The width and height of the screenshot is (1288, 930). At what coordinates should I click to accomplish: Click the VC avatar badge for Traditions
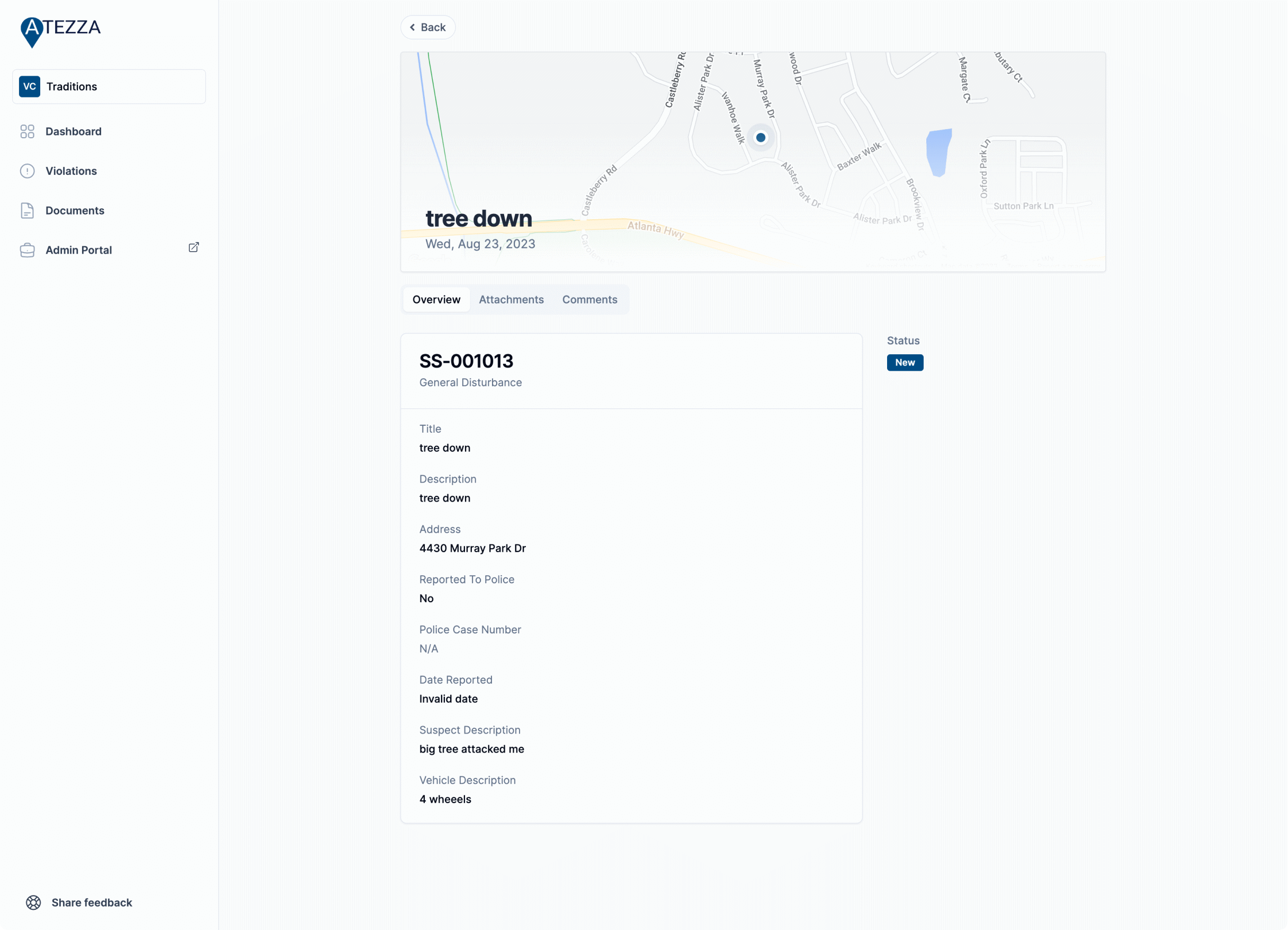(x=29, y=86)
